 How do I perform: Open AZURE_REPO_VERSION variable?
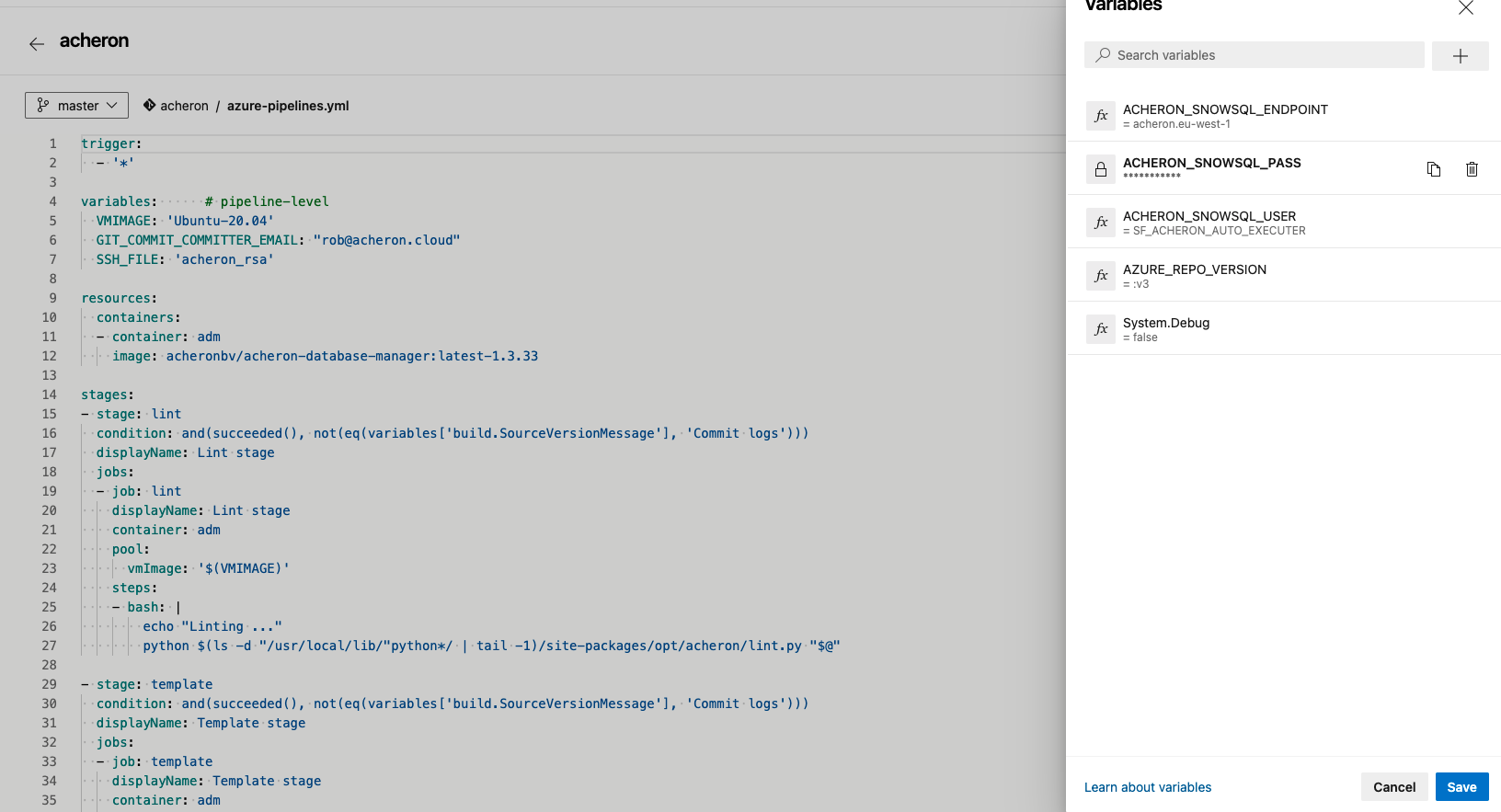1284,275
